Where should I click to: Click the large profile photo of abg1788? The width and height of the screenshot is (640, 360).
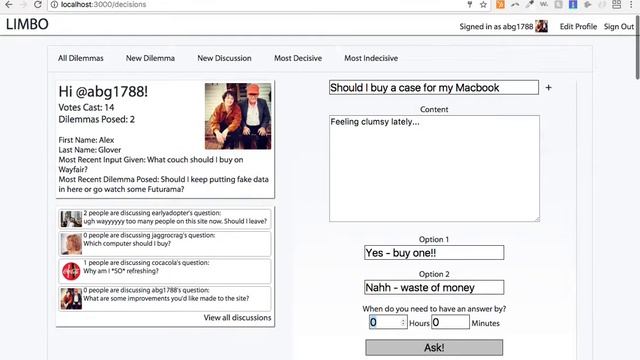pyautogui.click(x=238, y=116)
